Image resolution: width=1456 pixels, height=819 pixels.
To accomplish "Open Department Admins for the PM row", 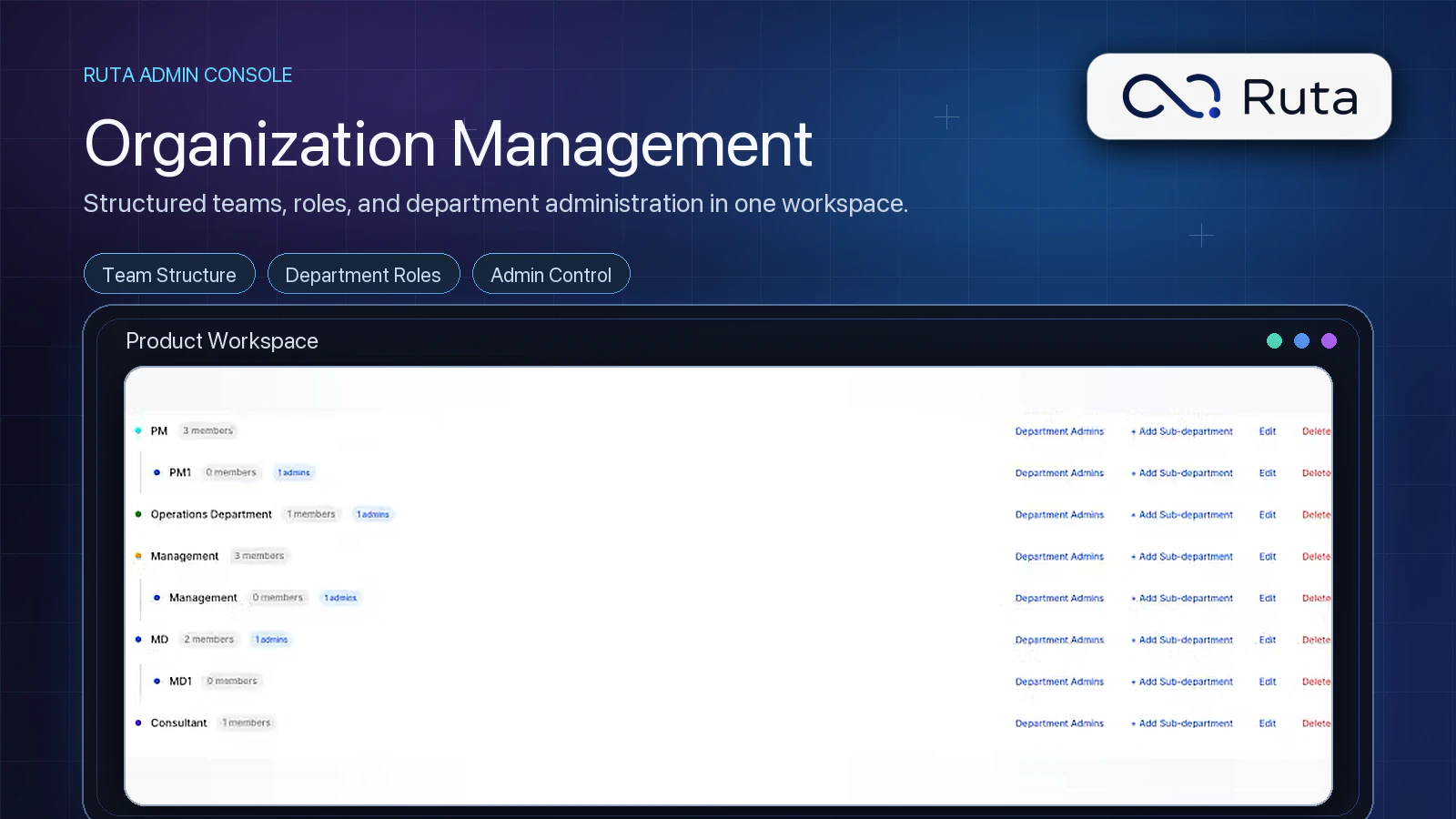I will [1059, 431].
